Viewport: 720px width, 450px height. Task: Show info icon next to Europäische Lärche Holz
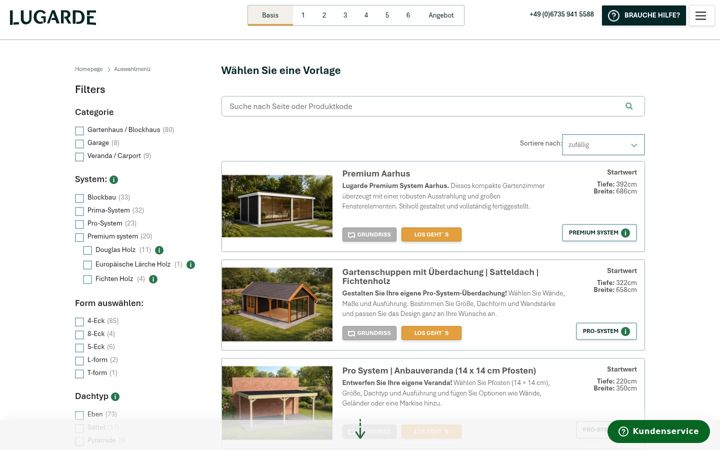coord(191,264)
